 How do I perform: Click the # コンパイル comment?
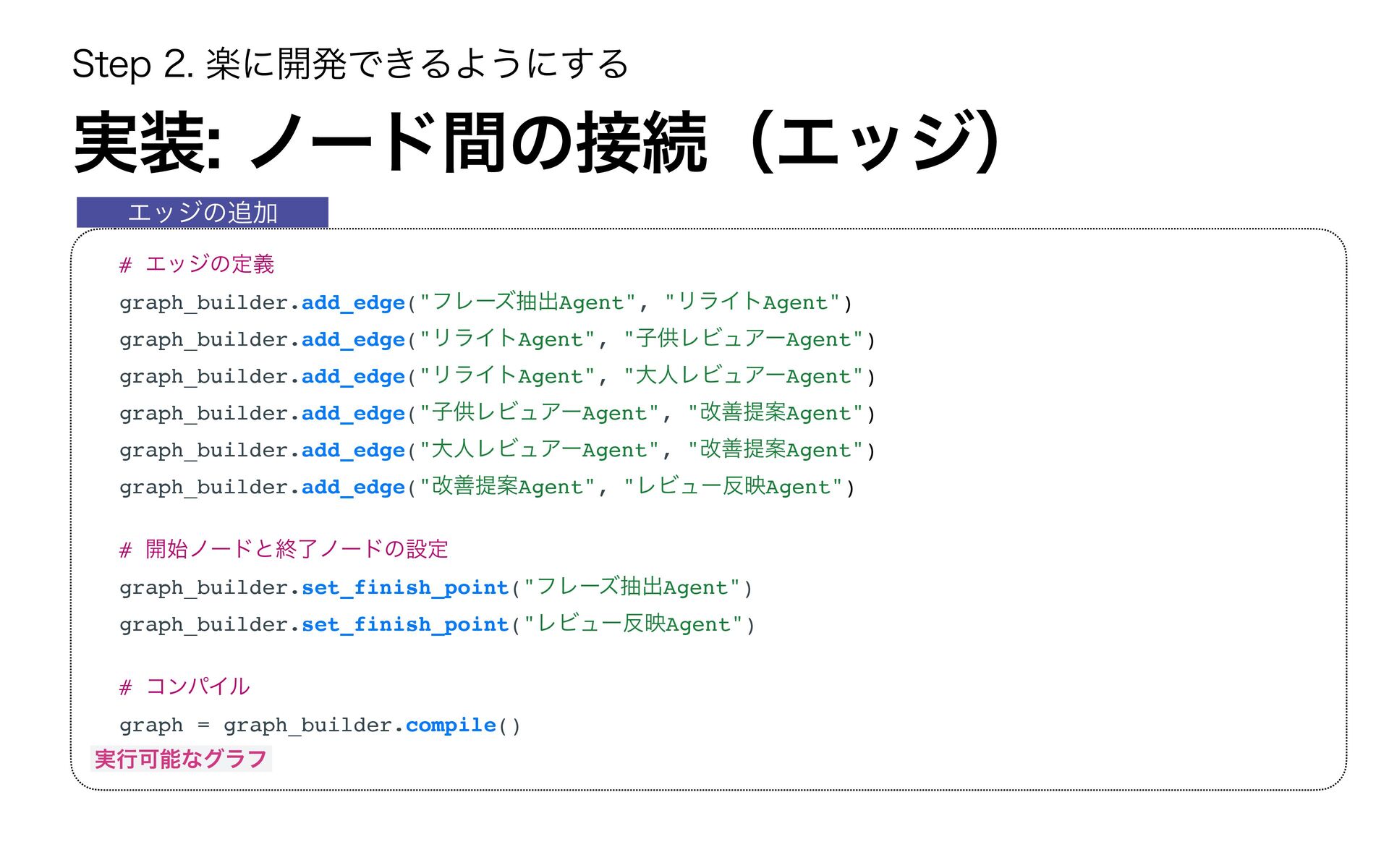pos(184,687)
